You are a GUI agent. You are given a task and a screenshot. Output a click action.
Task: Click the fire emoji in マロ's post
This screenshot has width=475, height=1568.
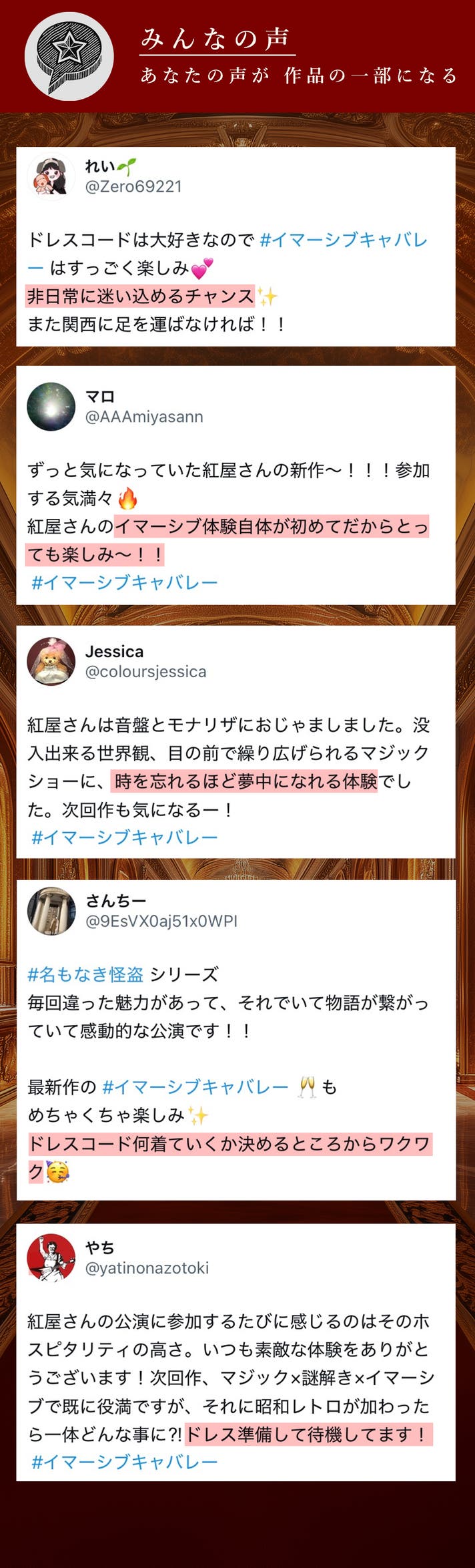[x=127, y=498]
